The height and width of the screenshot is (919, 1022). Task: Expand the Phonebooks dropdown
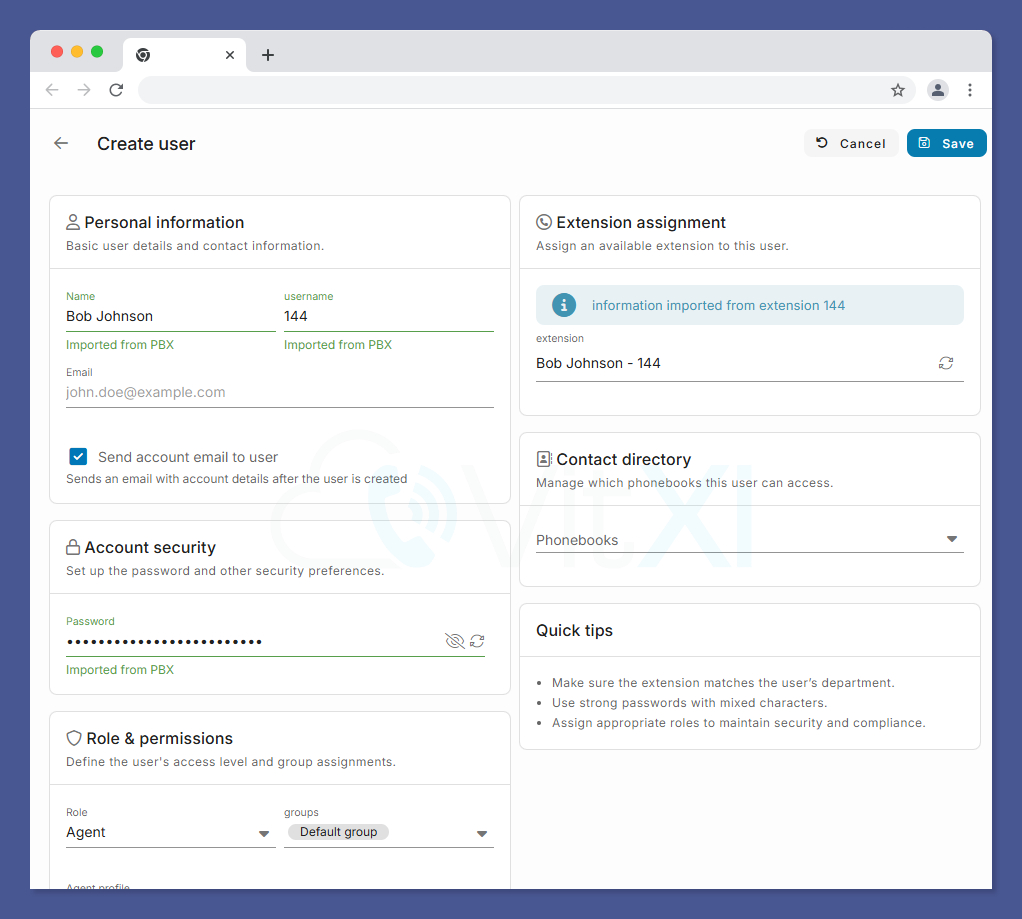[750, 540]
